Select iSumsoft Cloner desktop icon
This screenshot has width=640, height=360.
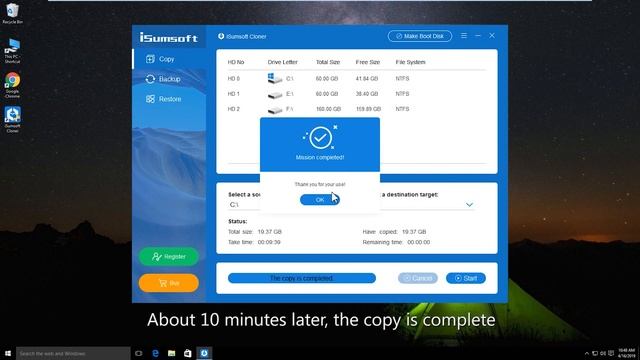coord(12,120)
